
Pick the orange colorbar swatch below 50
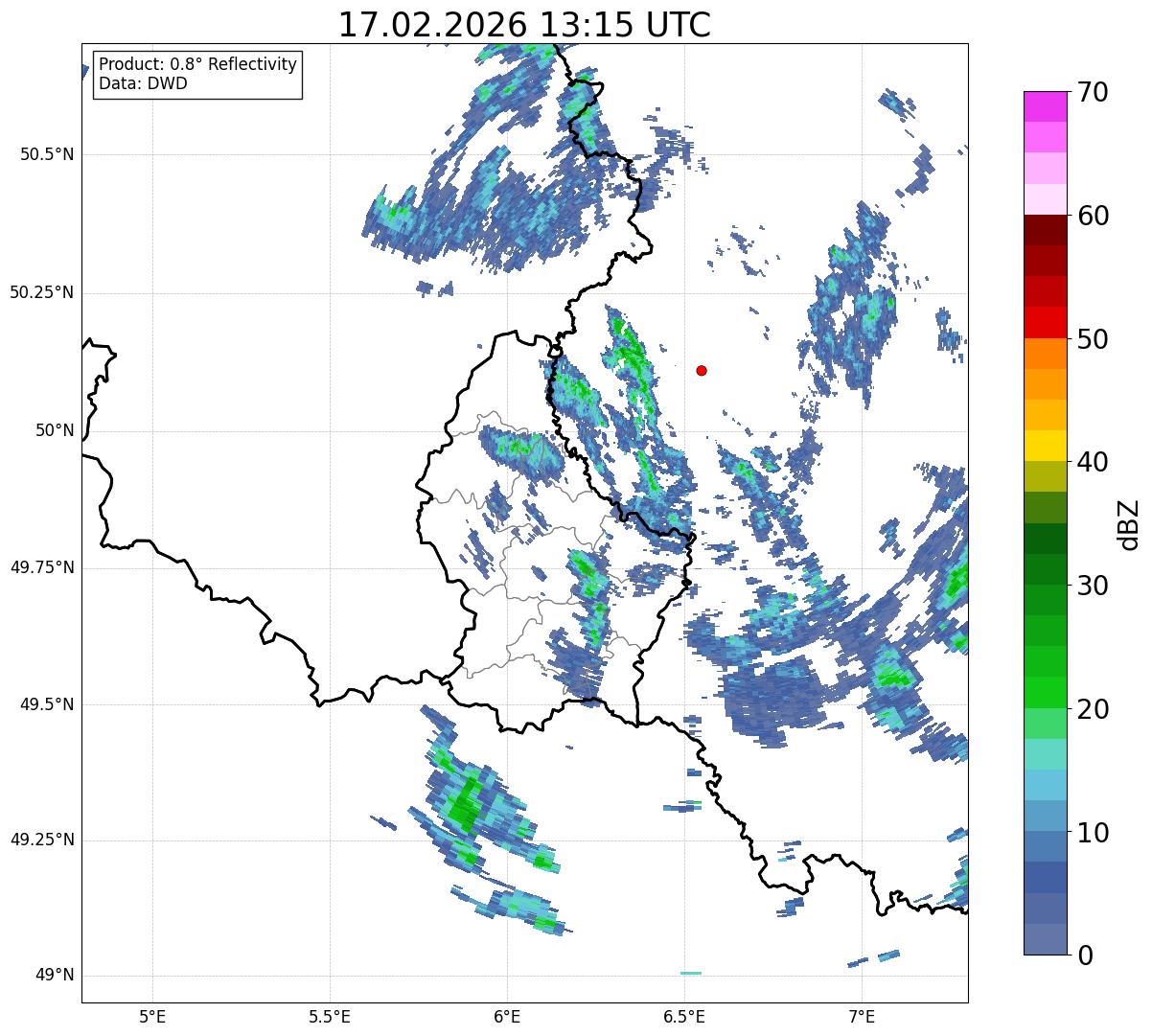pyautogui.click(x=1045, y=354)
